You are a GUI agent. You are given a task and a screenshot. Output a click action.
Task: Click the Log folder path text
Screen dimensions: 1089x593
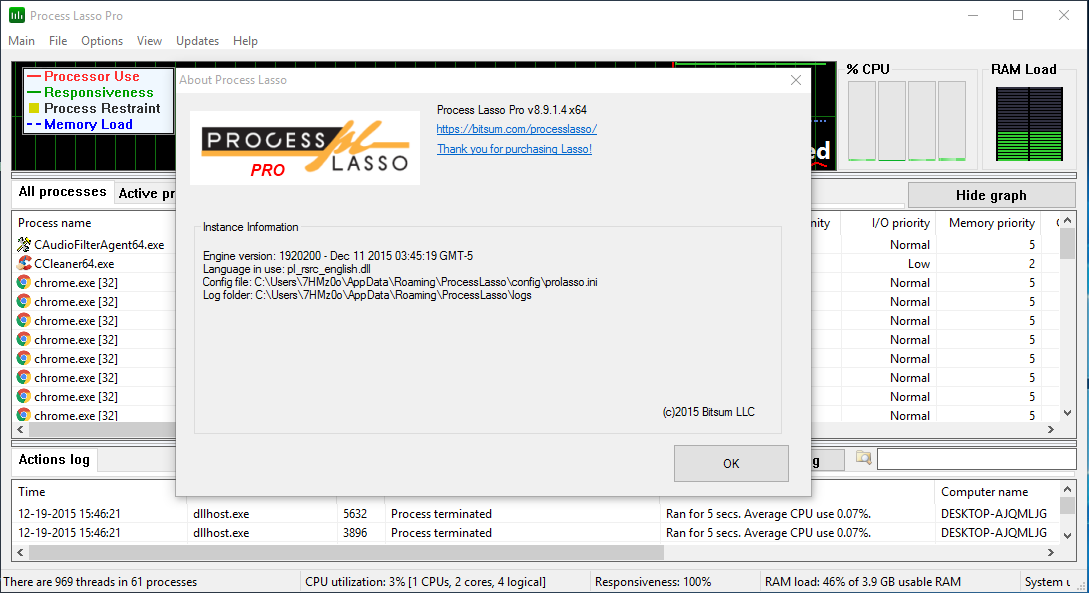click(x=367, y=295)
